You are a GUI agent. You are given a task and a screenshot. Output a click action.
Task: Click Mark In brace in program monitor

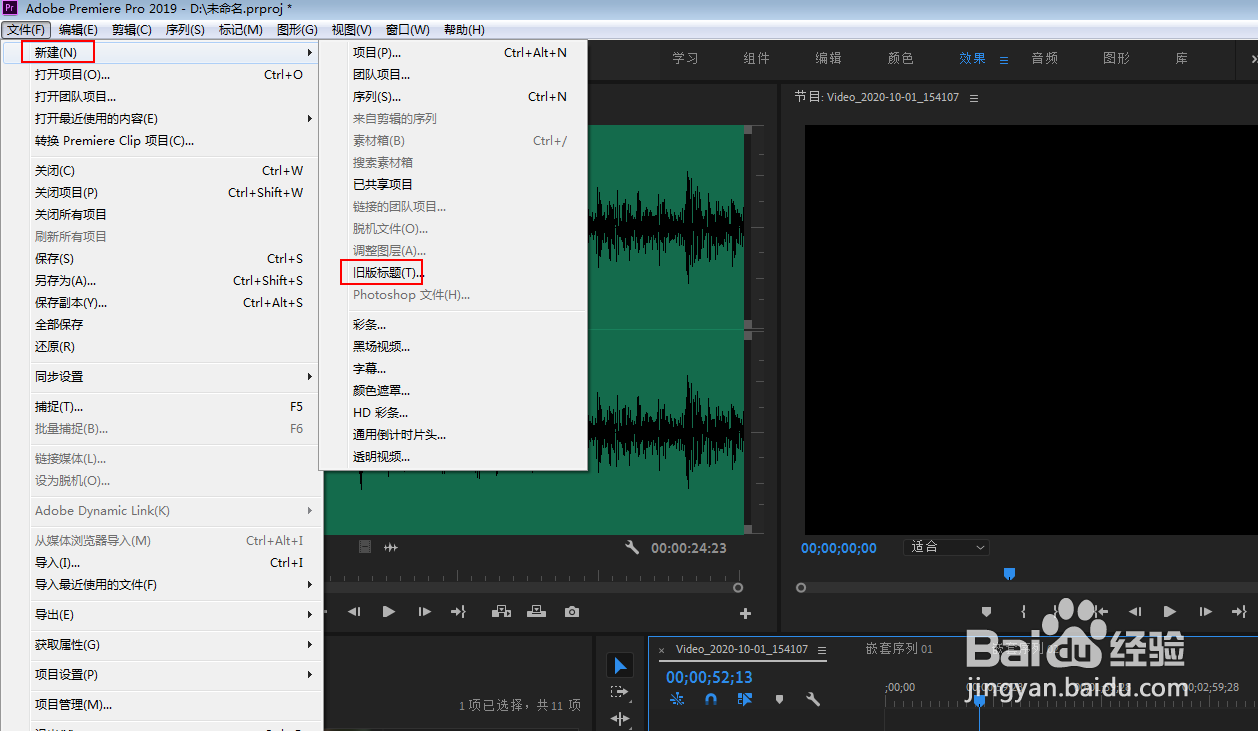(1023, 611)
